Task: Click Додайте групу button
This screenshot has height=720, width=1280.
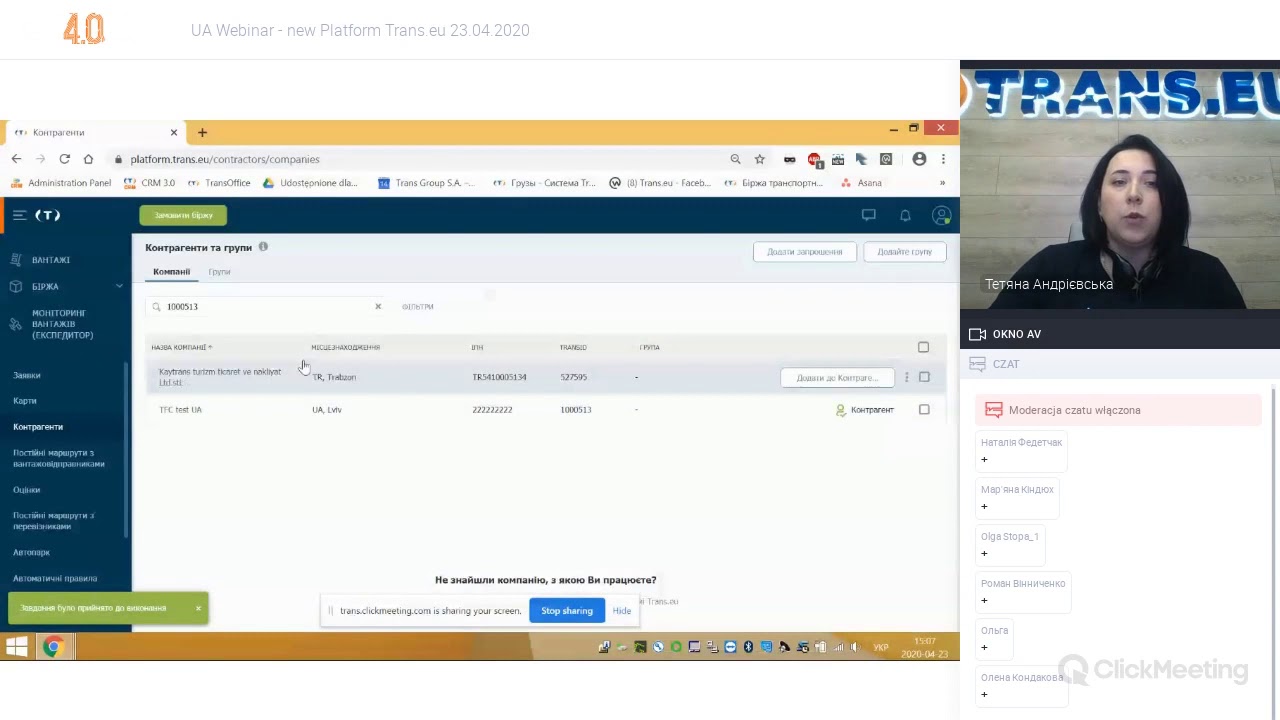Action: point(905,252)
